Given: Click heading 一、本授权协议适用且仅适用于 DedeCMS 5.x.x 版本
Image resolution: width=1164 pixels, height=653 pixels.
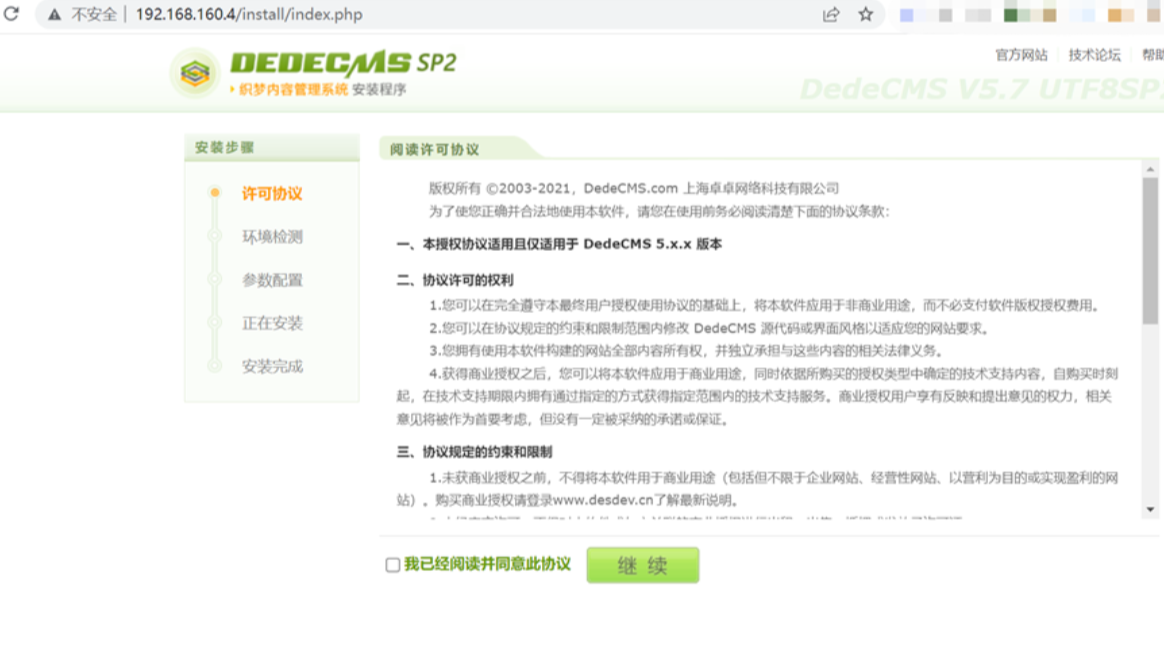Looking at the screenshot, I should (x=559, y=244).
